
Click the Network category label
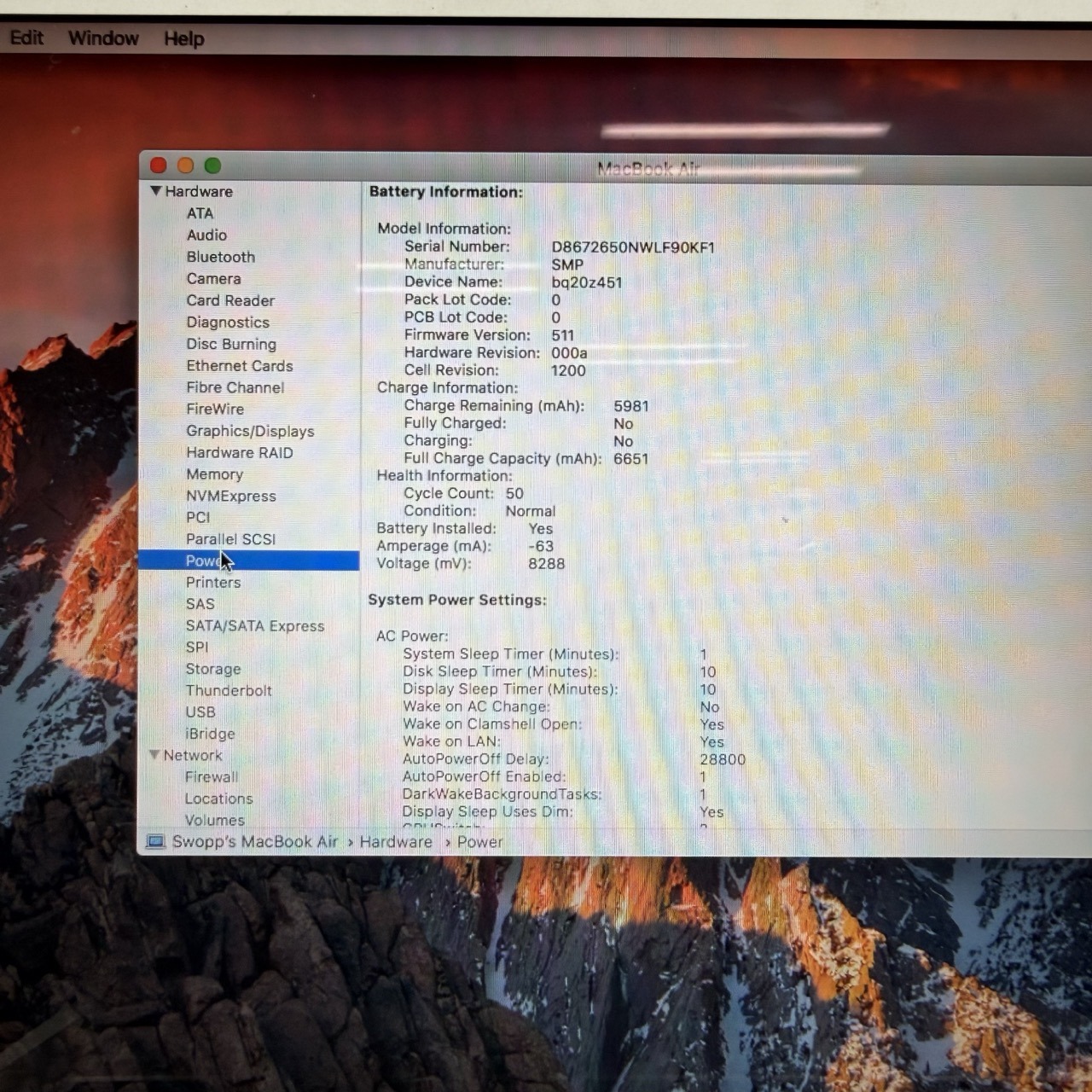(193, 756)
